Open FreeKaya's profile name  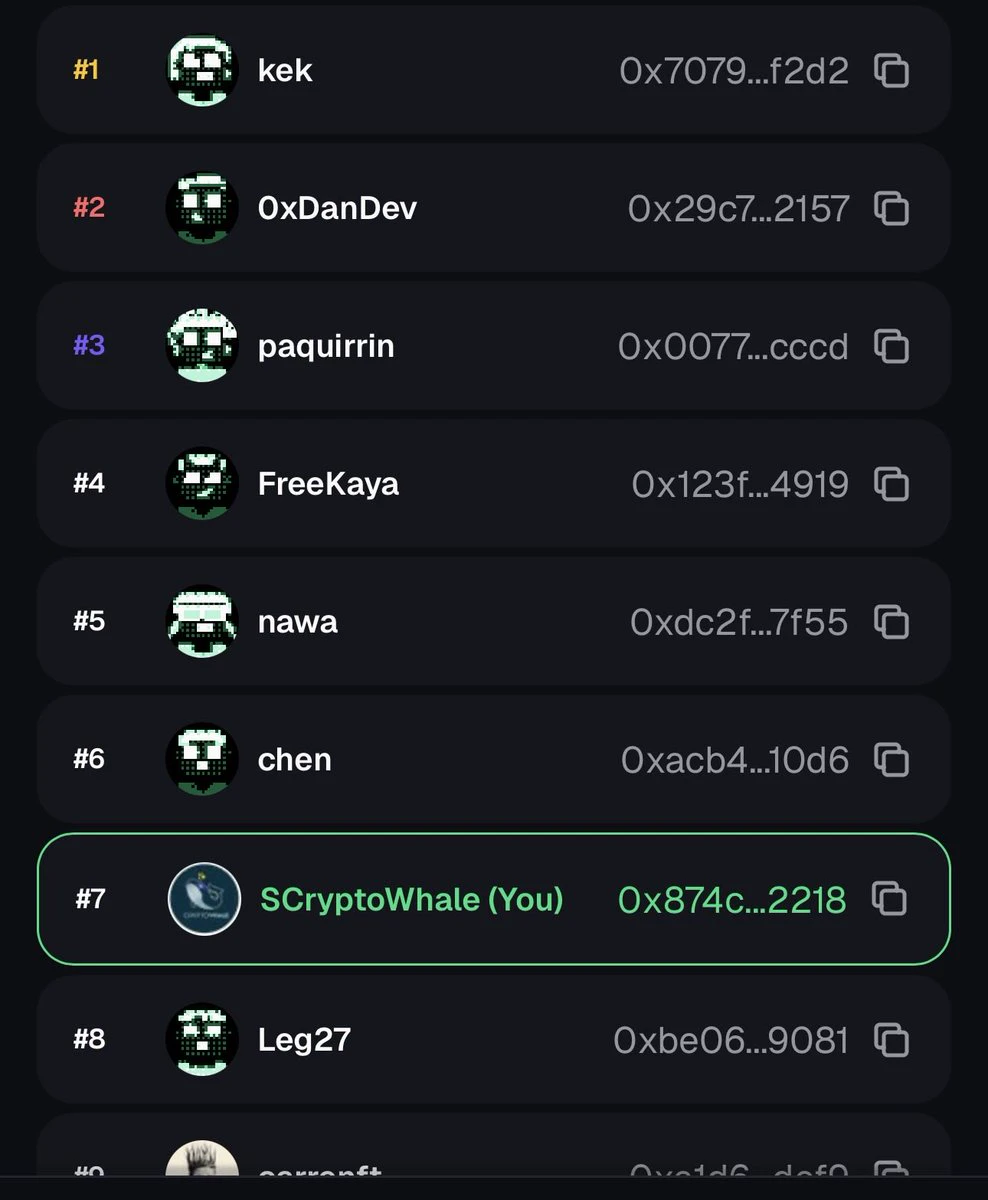pos(328,484)
